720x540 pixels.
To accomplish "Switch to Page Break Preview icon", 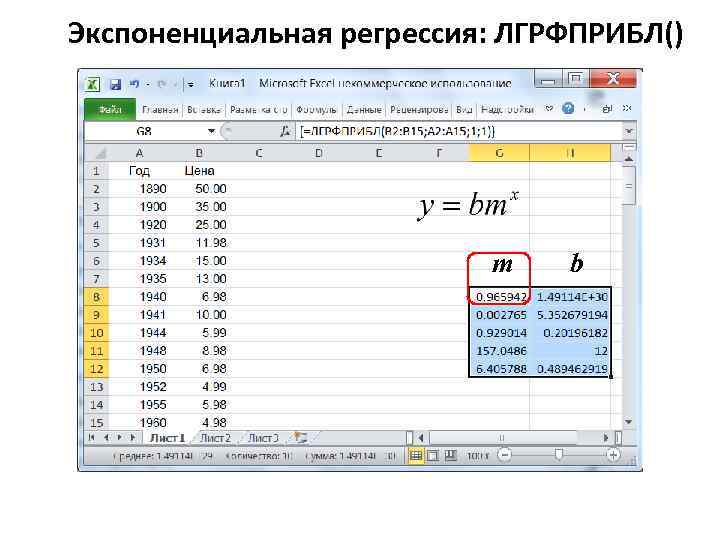I will click(x=450, y=456).
